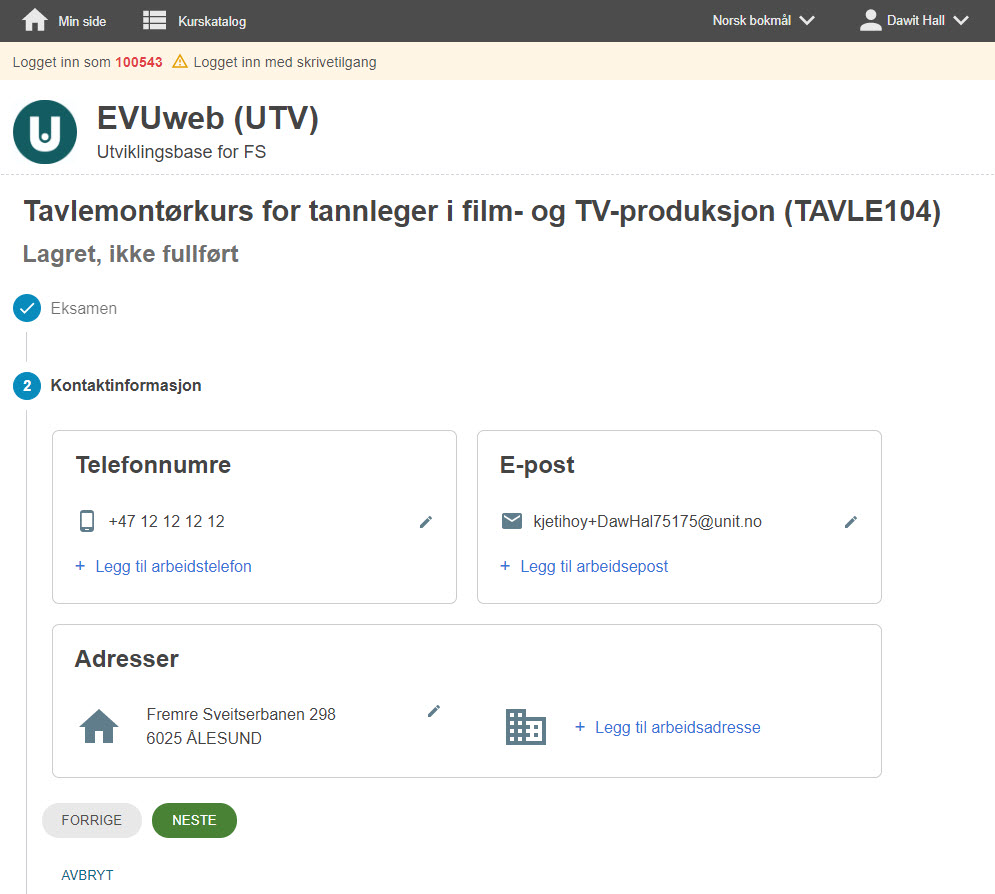Screen dimensions: 995x894
Task: Add work phone via Legg til arbeidstelefon
Action: 173,566
